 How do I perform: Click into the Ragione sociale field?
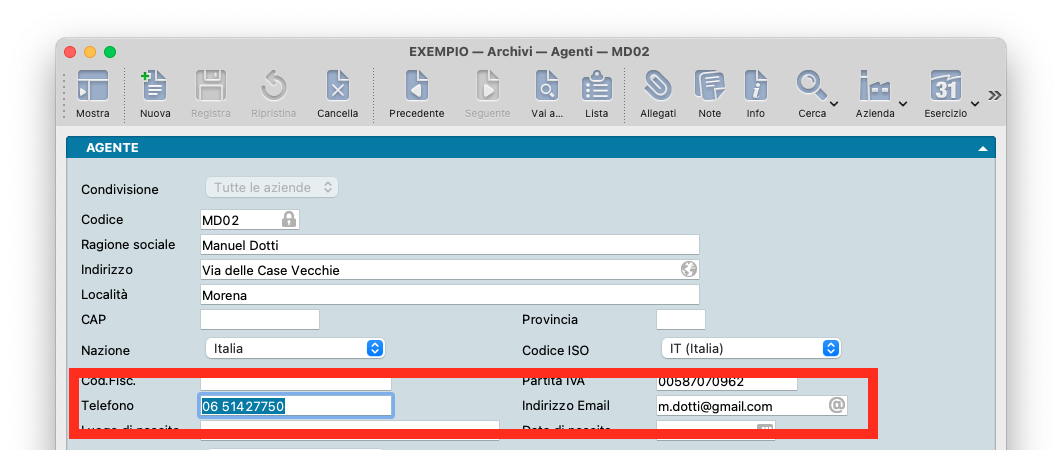[449, 245]
